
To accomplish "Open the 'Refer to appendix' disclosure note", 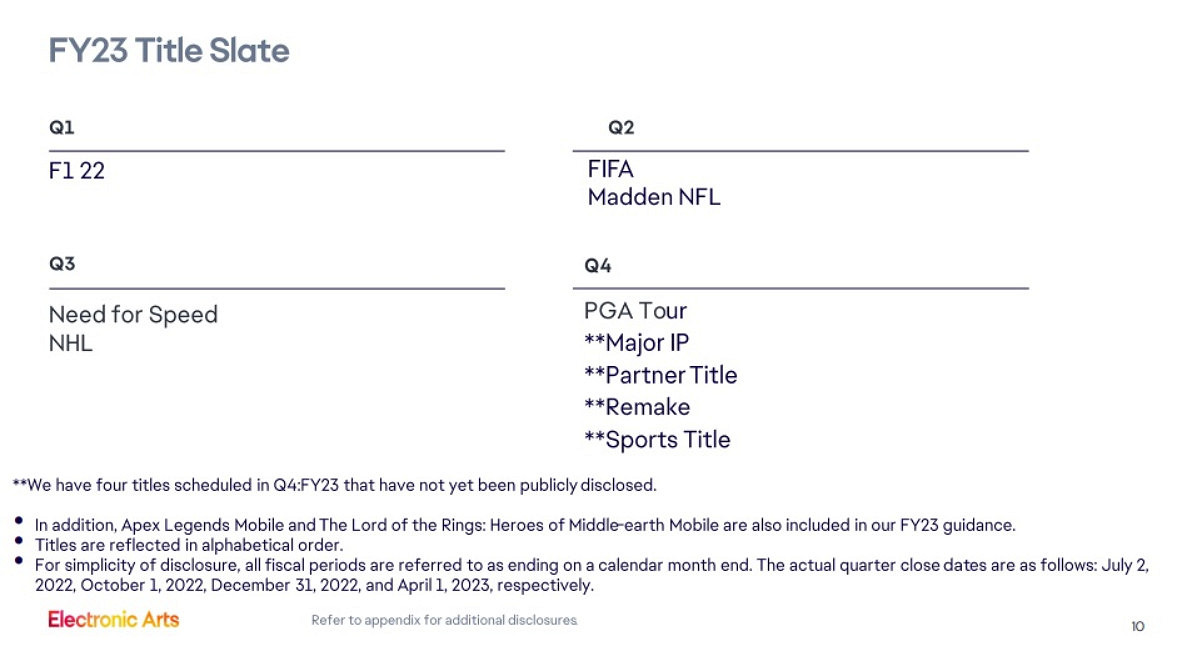I will point(444,621).
